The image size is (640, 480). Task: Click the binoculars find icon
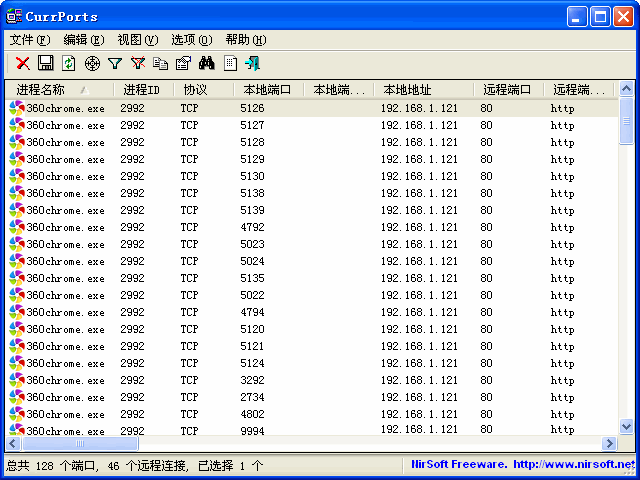click(x=207, y=63)
